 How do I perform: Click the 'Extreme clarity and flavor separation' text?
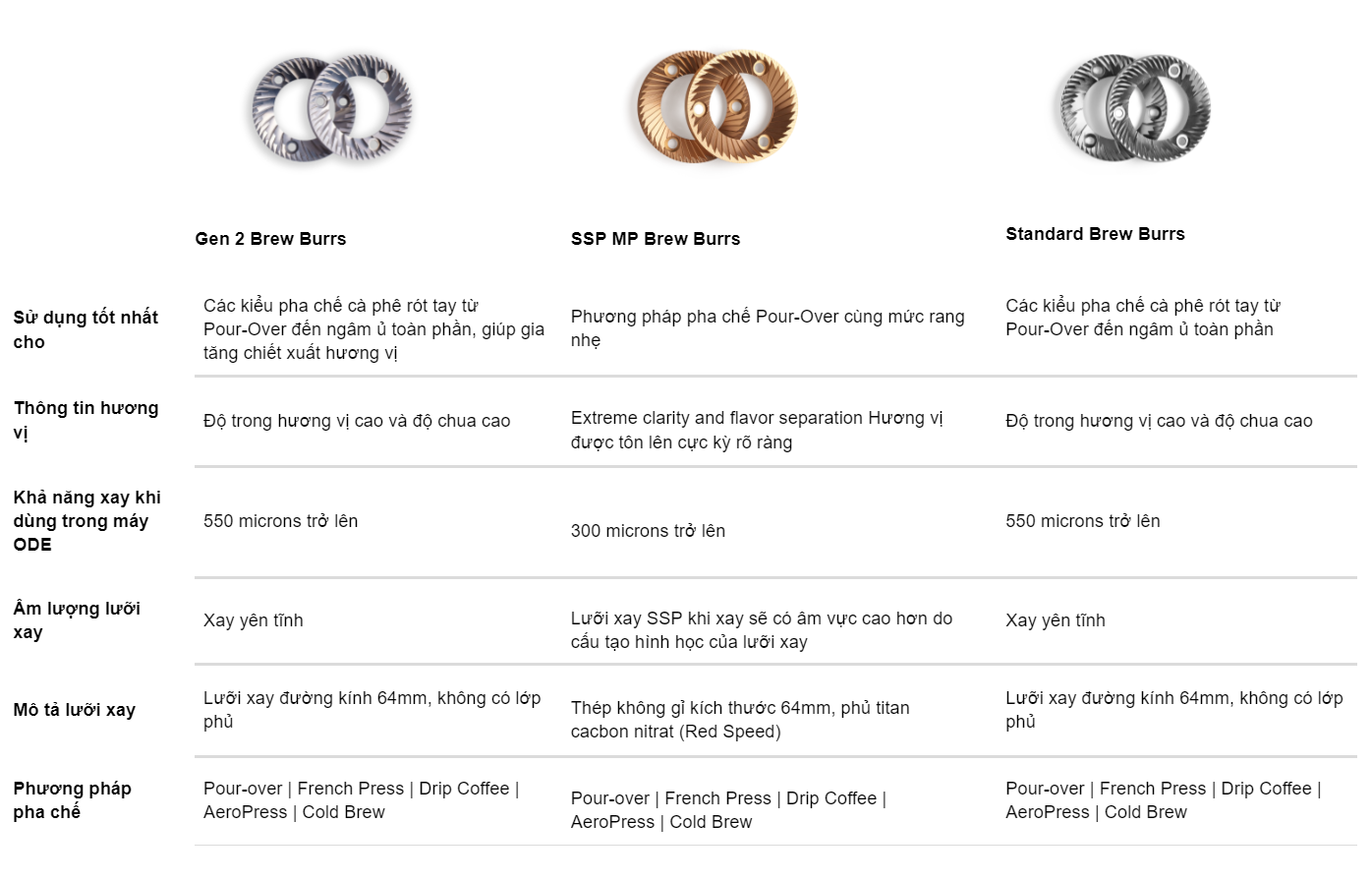(x=716, y=418)
